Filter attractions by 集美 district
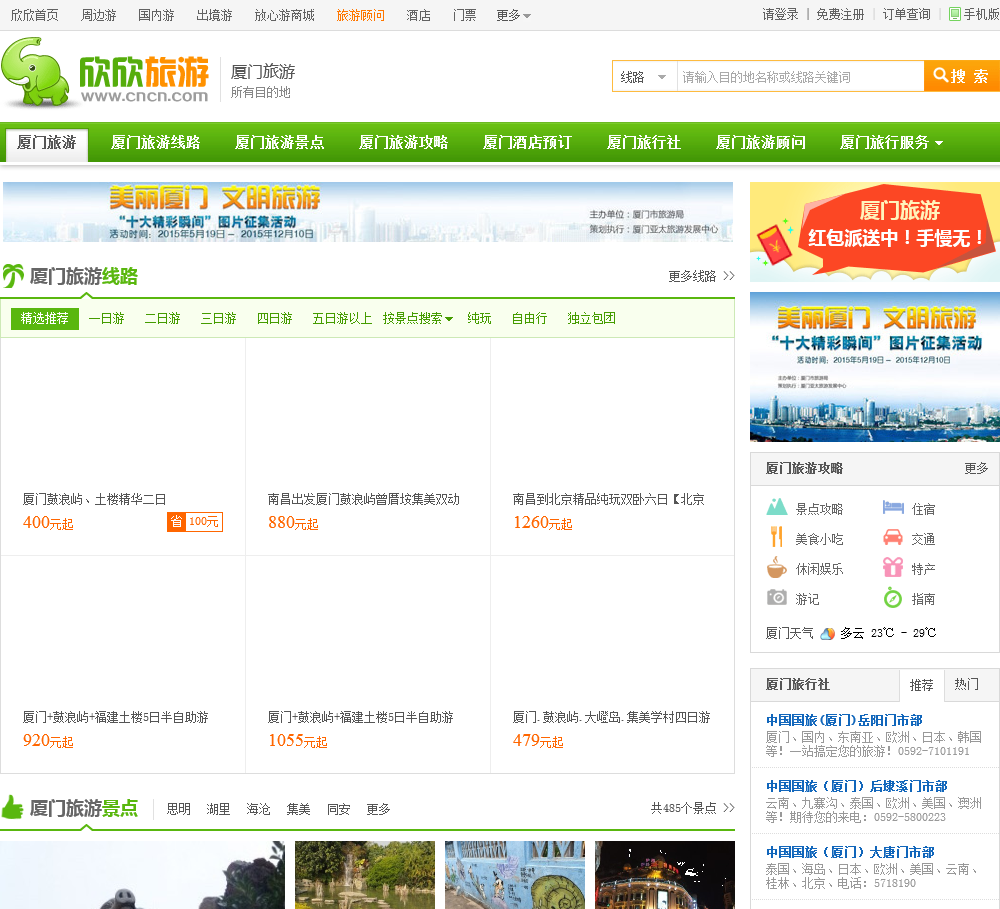 pos(298,809)
